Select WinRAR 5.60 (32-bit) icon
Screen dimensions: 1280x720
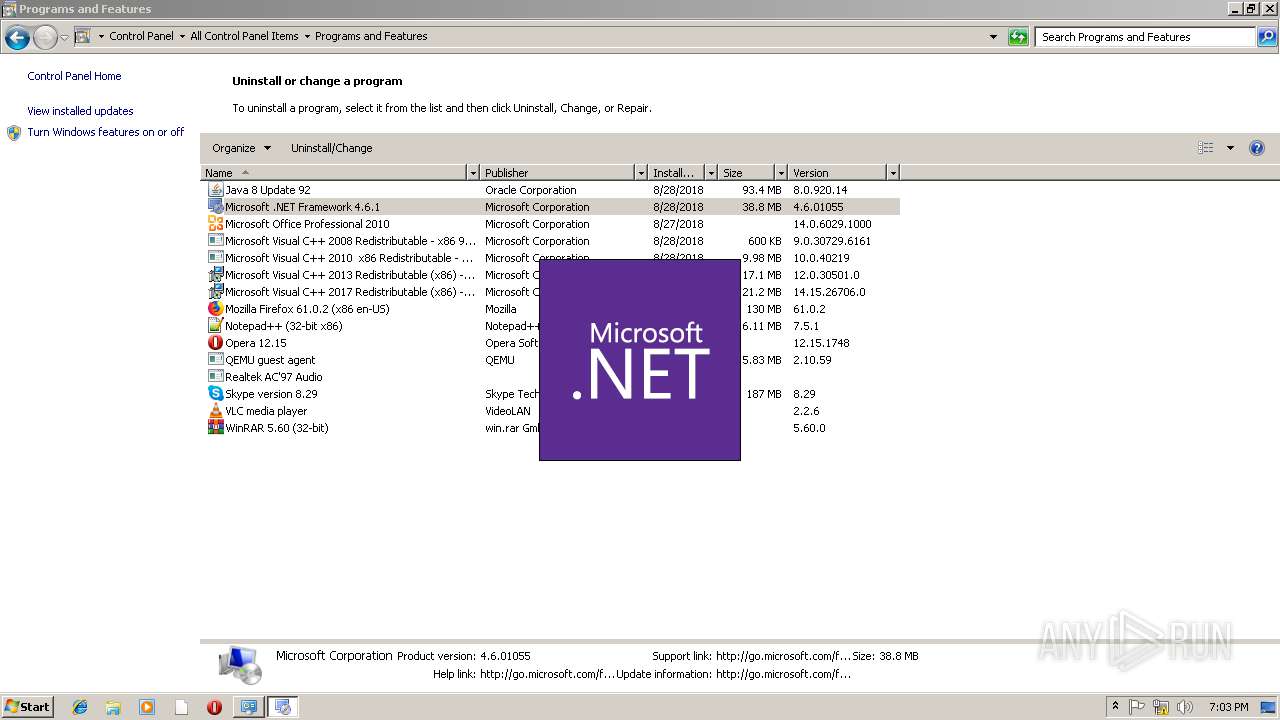click(215, 428)
